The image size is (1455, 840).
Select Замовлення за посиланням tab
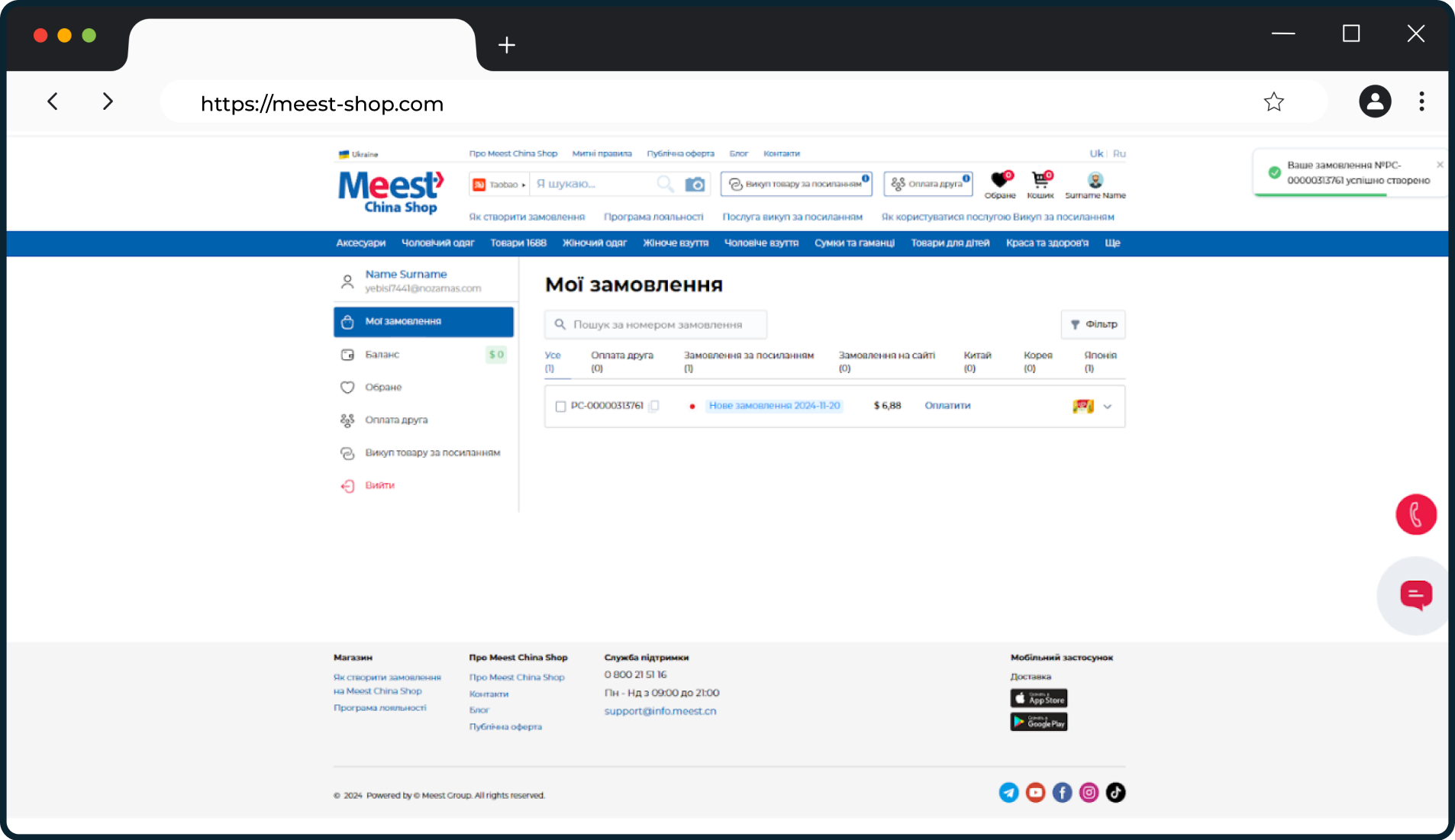coord(749,362)
